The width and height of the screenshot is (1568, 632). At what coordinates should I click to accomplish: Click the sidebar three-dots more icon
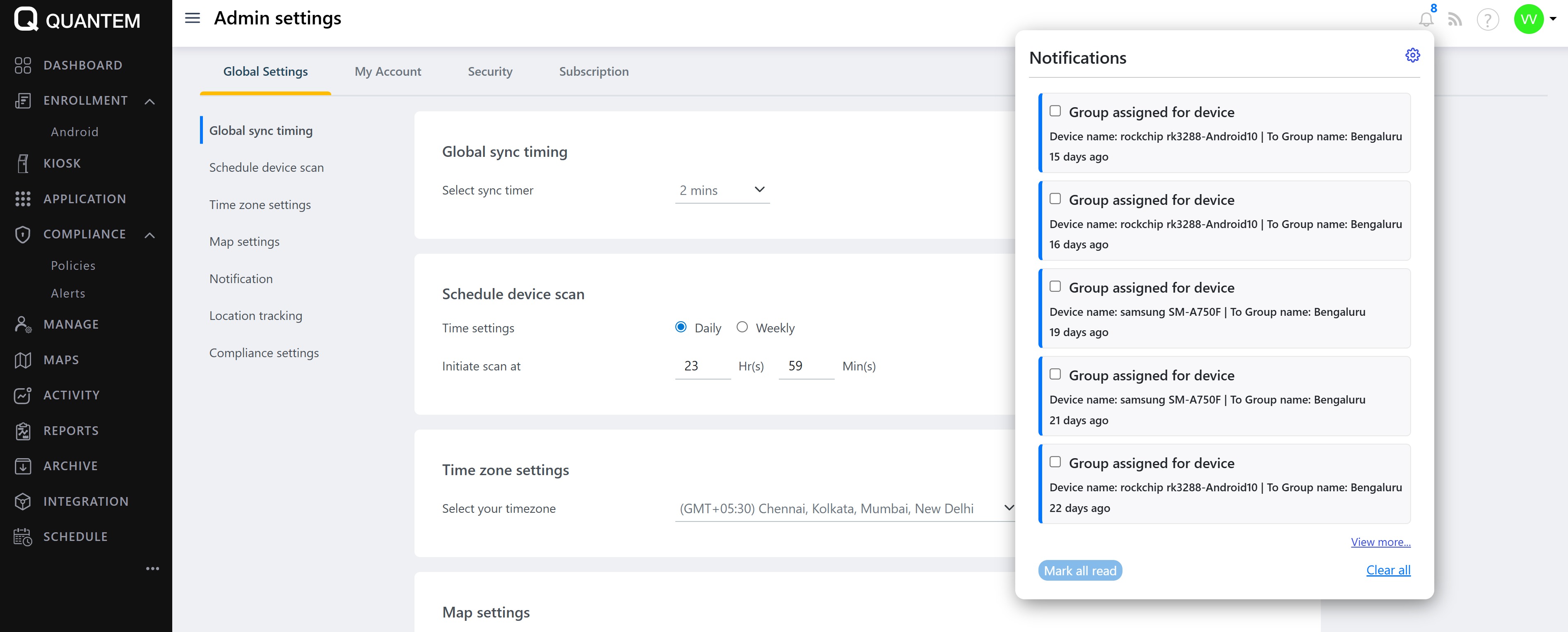152,569
